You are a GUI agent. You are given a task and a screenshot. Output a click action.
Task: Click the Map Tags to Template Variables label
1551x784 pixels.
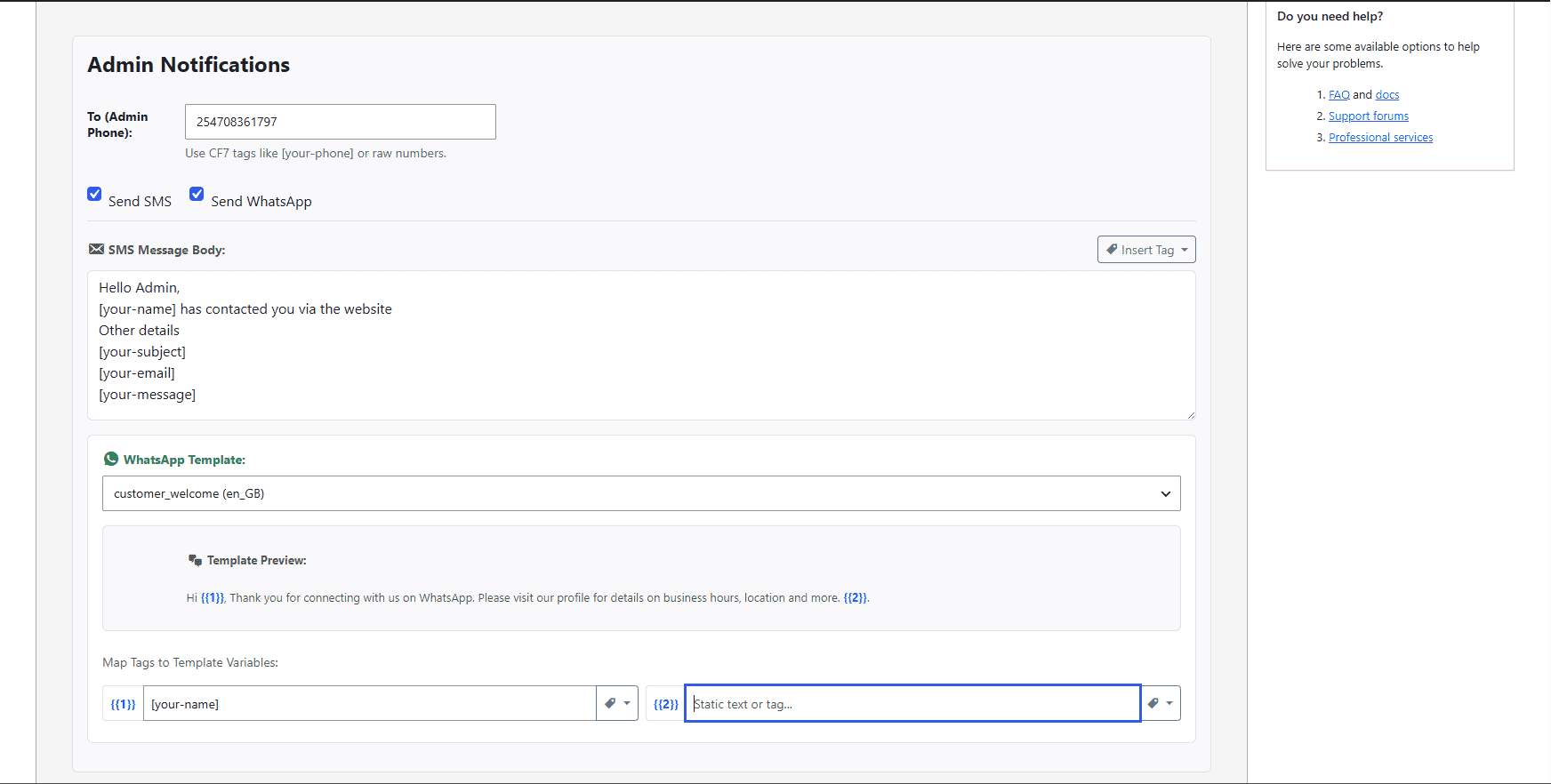190,662
